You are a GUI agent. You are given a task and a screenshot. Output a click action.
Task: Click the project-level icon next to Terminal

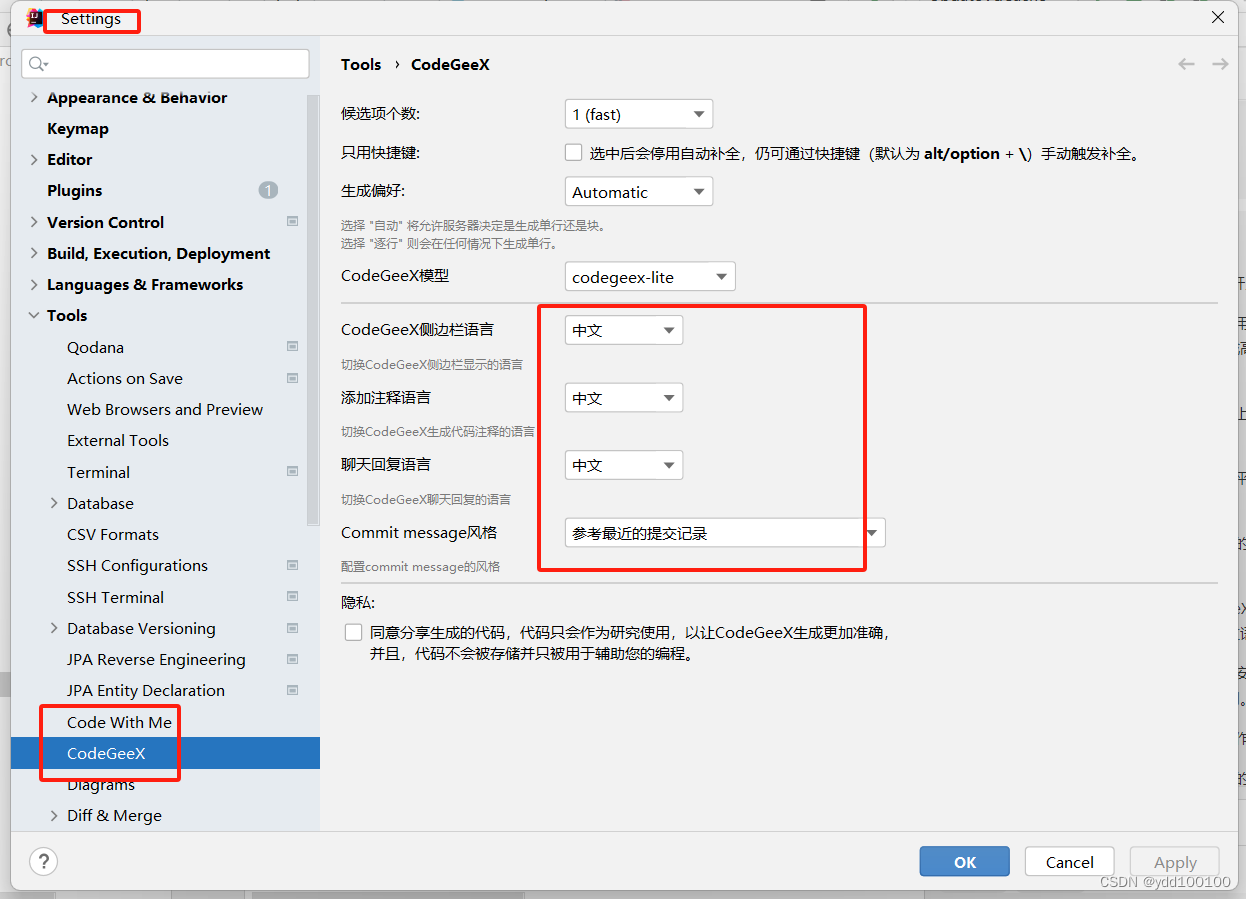pos(293,471)
